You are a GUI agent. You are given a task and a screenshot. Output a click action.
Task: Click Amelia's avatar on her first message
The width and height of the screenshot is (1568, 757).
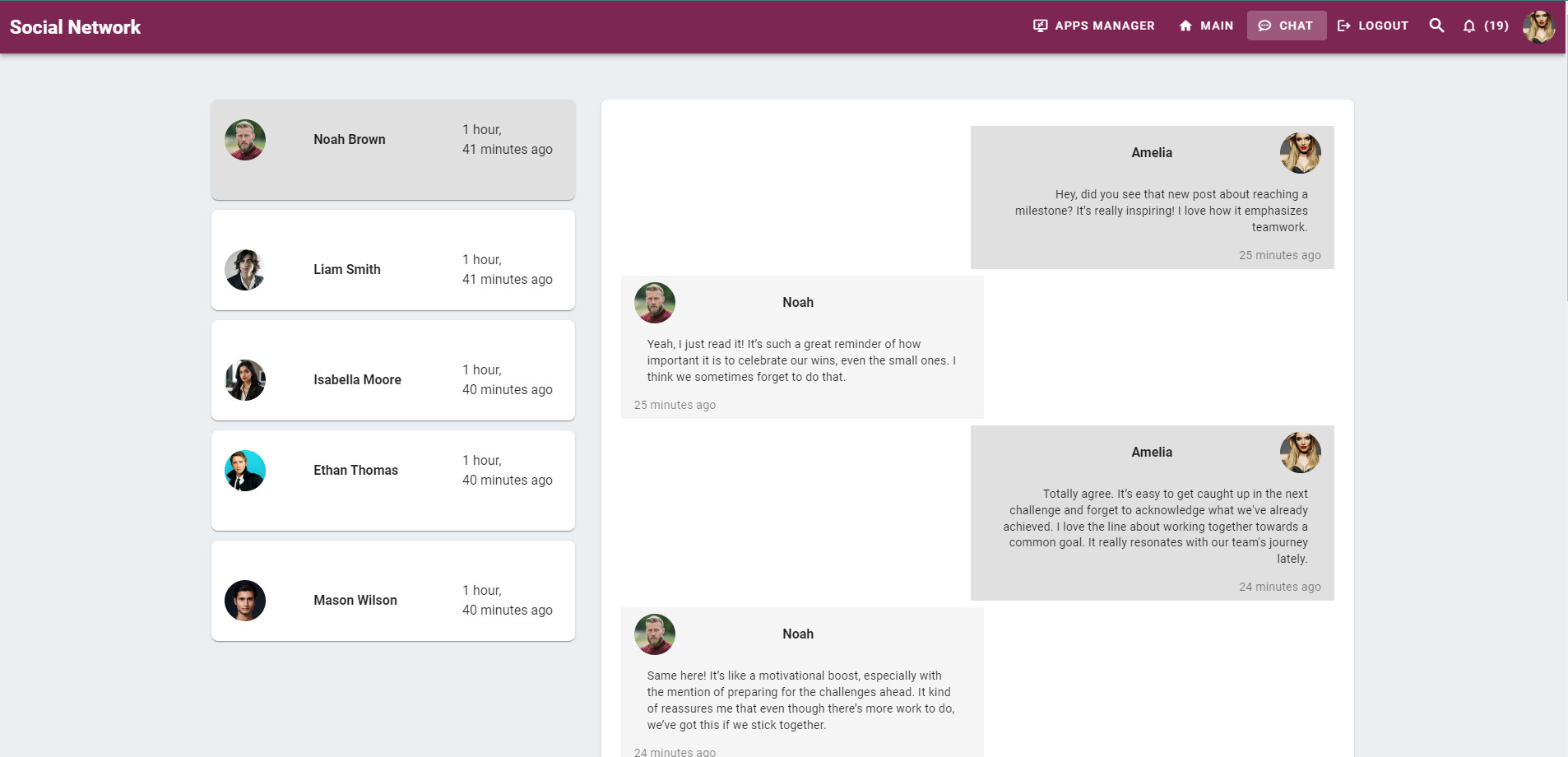[1301, 153]
